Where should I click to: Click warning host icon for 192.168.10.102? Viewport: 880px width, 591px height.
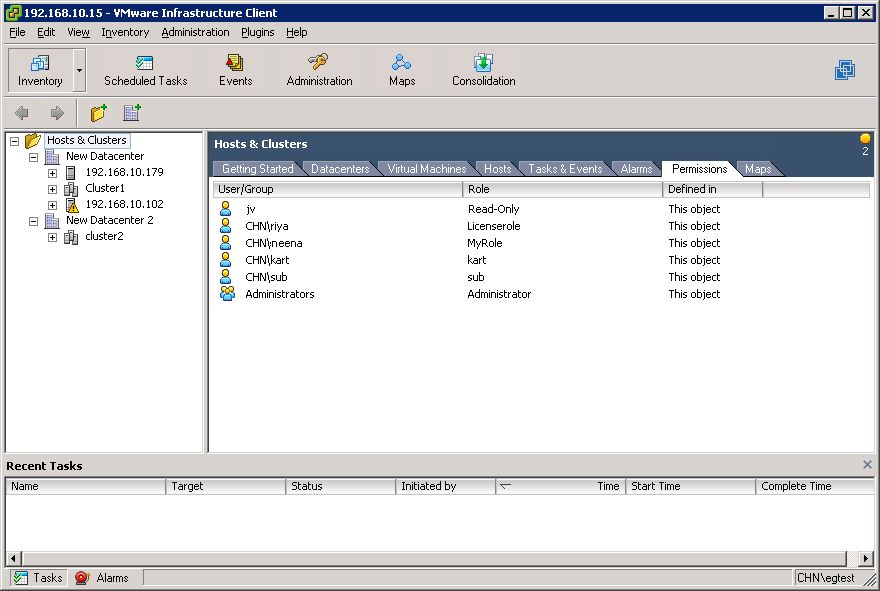point(72,205)
